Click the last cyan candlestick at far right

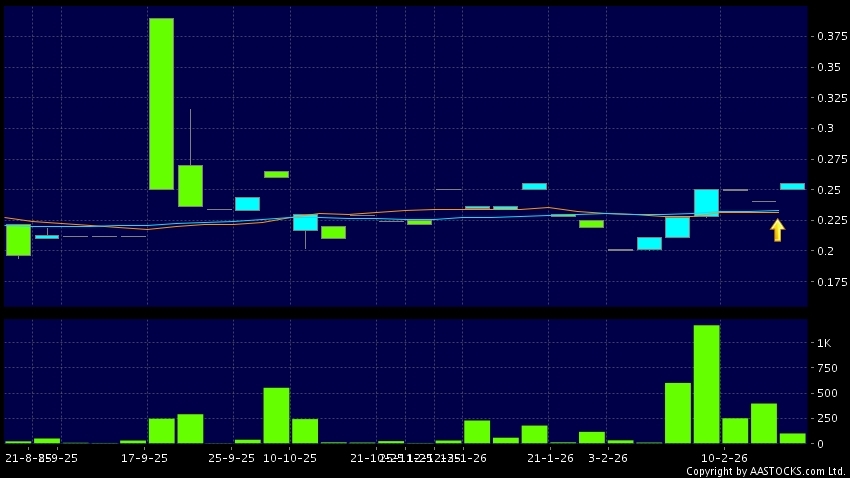point(792,186)
